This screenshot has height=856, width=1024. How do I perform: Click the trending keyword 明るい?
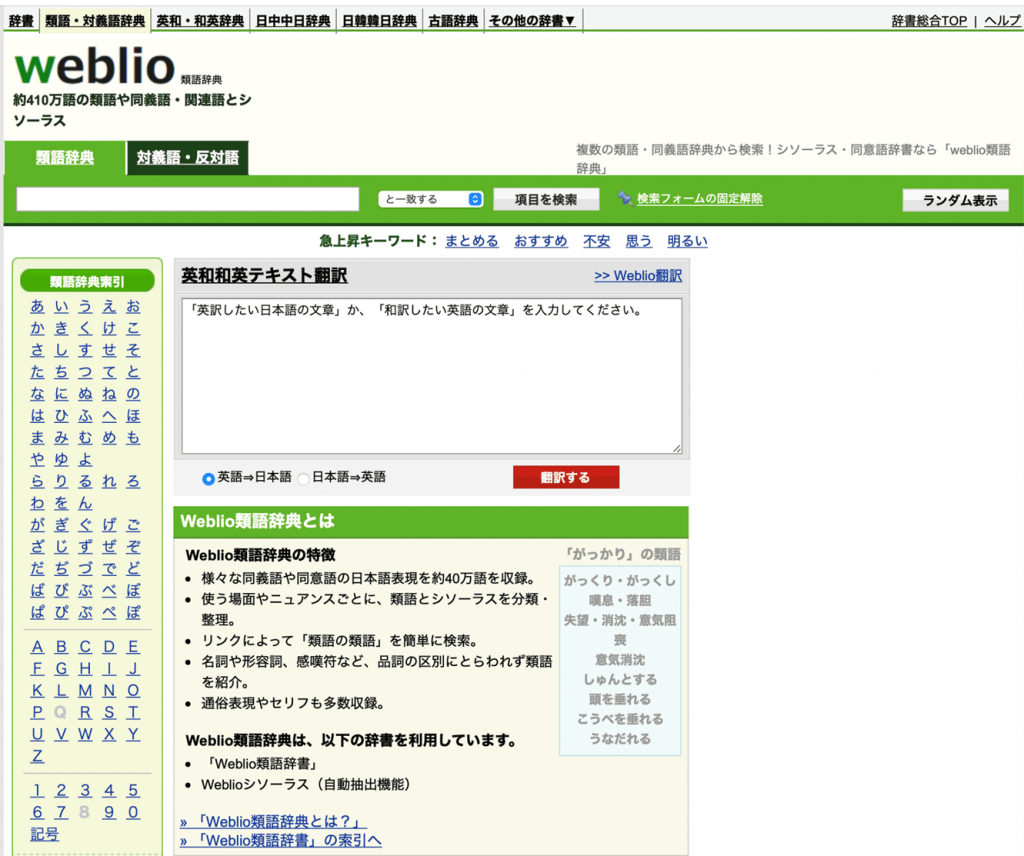687,241
